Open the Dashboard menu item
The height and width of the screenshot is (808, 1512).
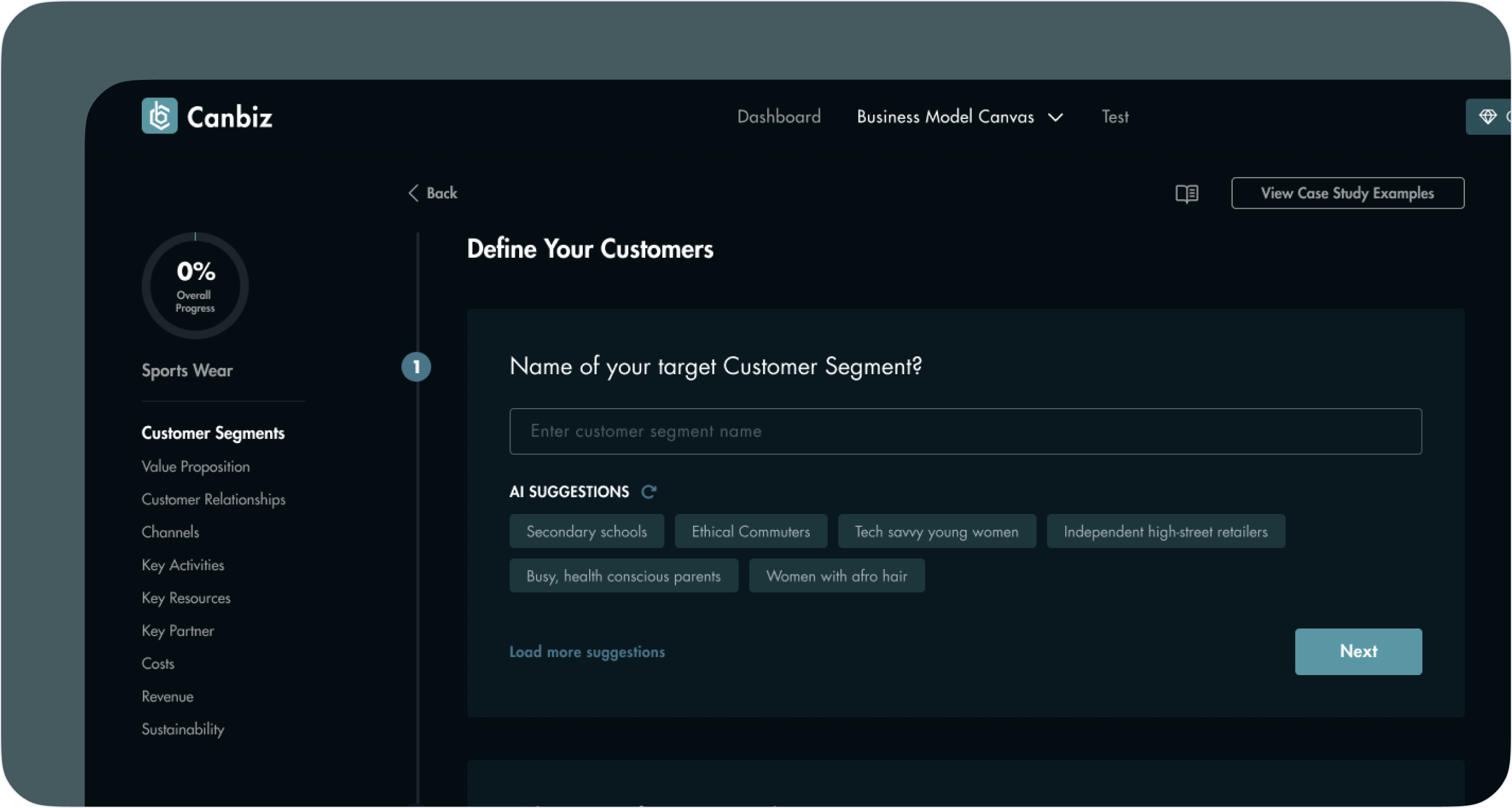coord(778,117)
